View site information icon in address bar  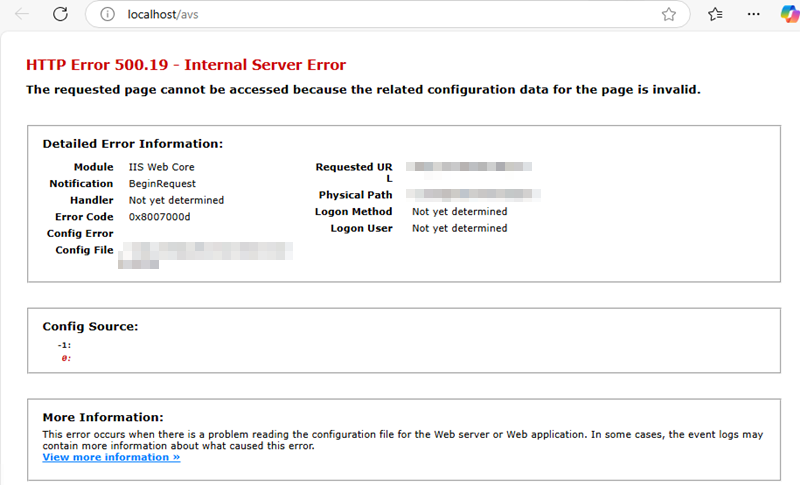pyautogui.click(x=108, y=15)
